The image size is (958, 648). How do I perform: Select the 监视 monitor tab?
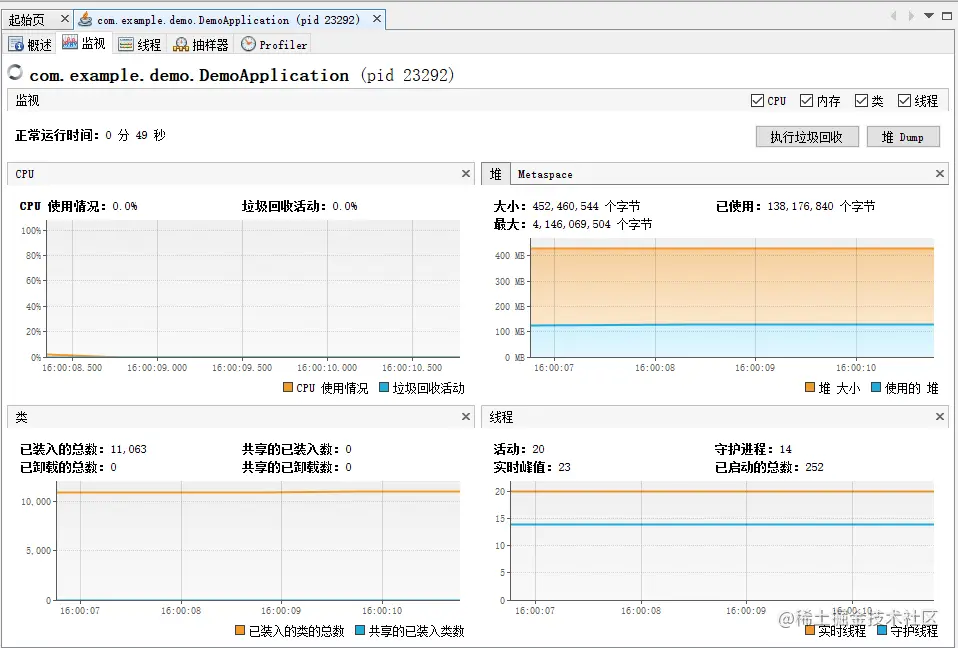(x=84, y=43)
